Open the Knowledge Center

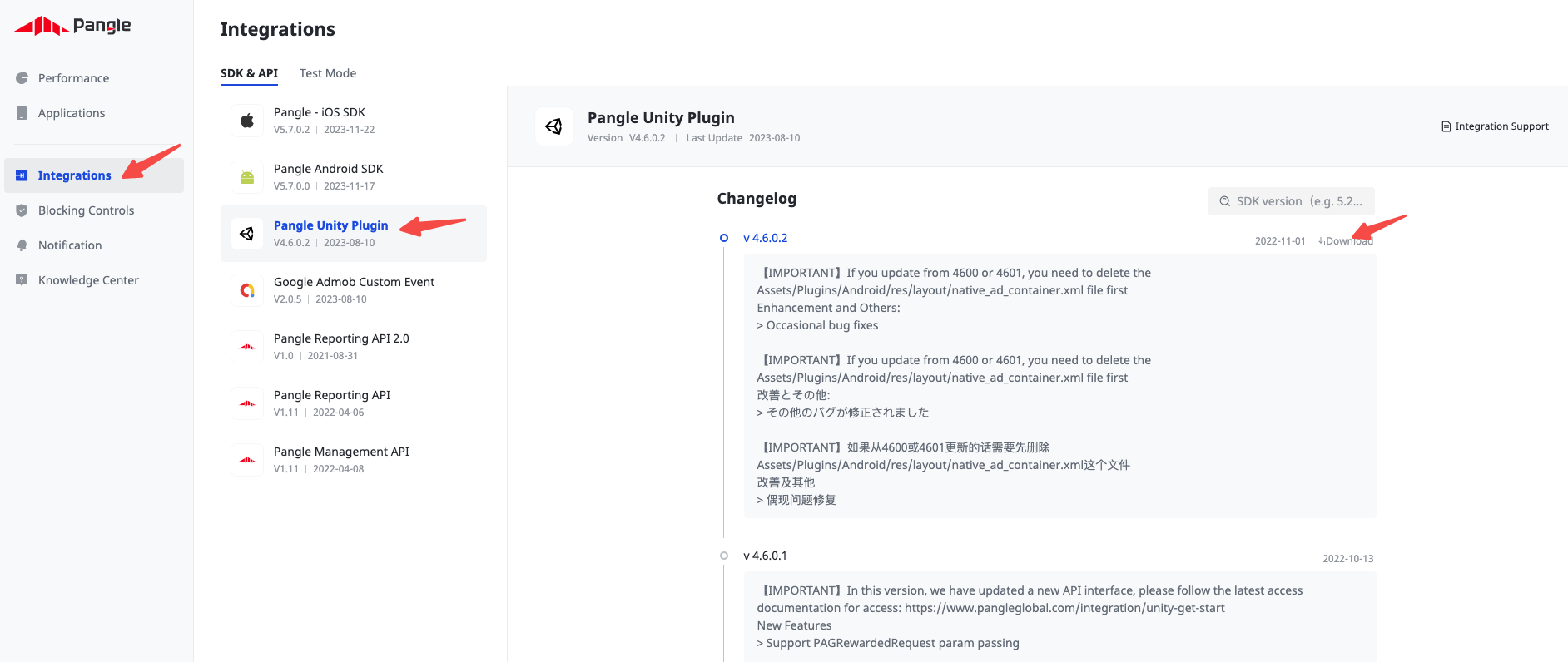pos(94,280)
